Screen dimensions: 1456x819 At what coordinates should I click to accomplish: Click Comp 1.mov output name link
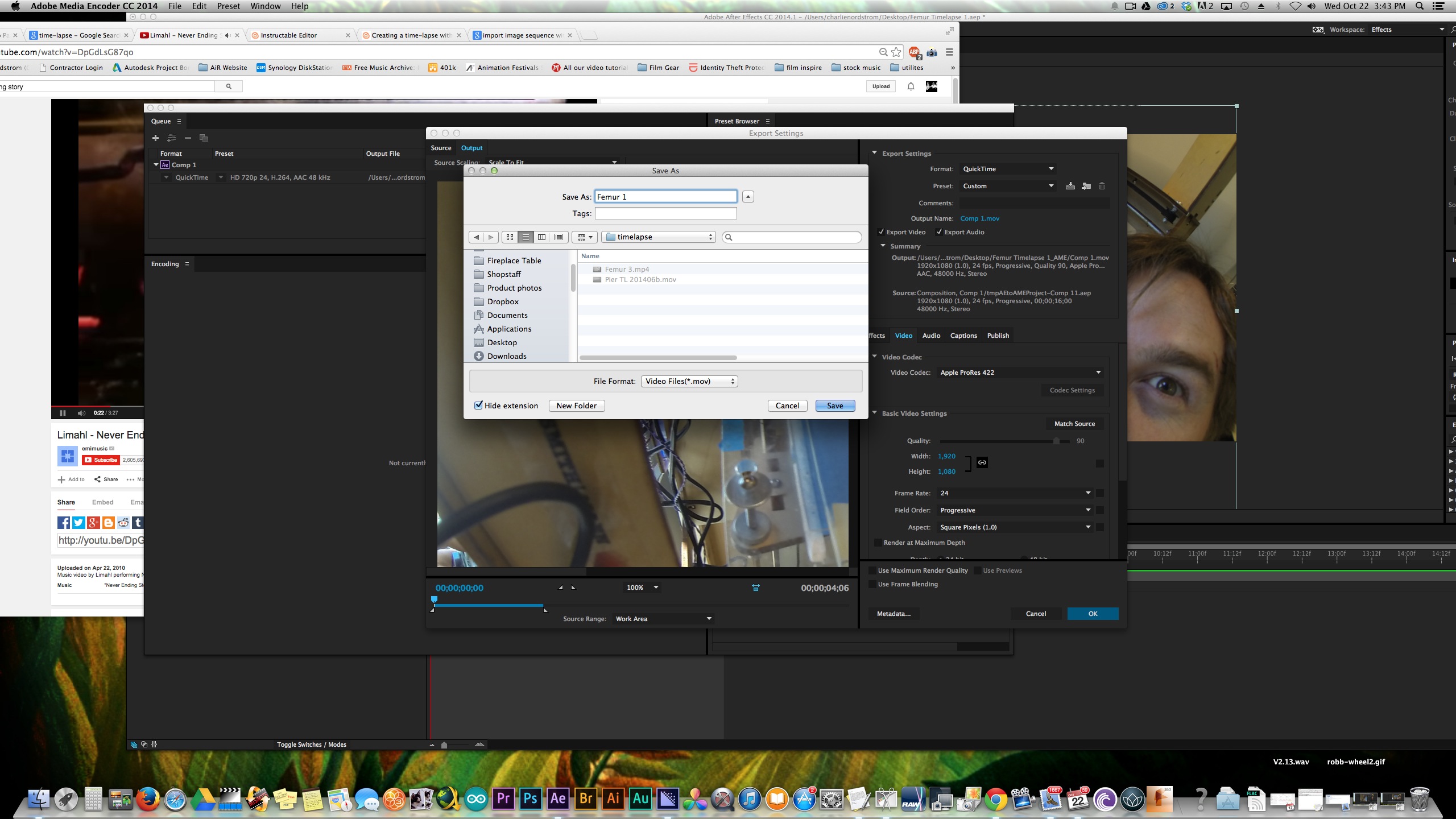pos(979,218)
